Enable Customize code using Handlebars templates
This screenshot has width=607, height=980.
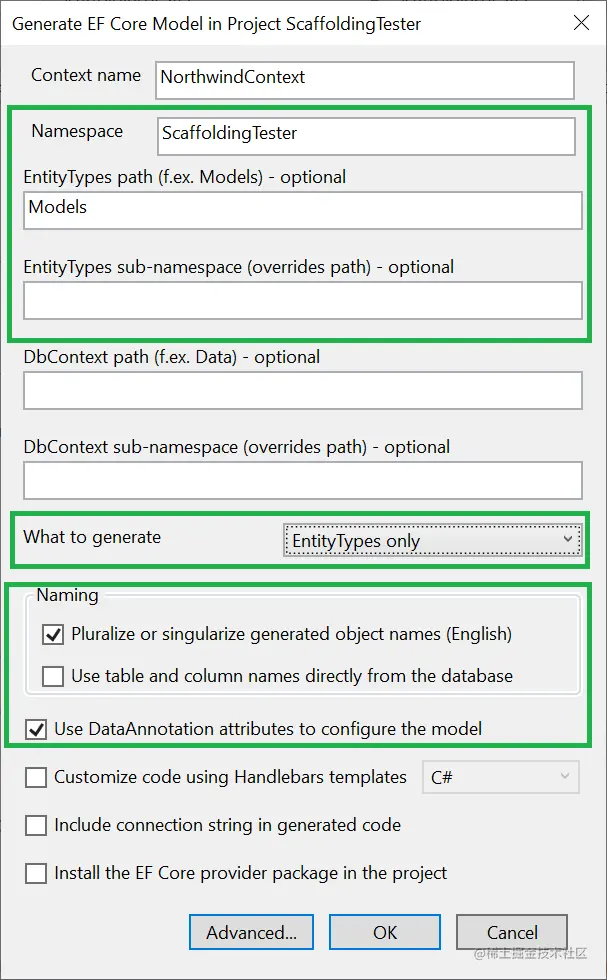(36, 777)
